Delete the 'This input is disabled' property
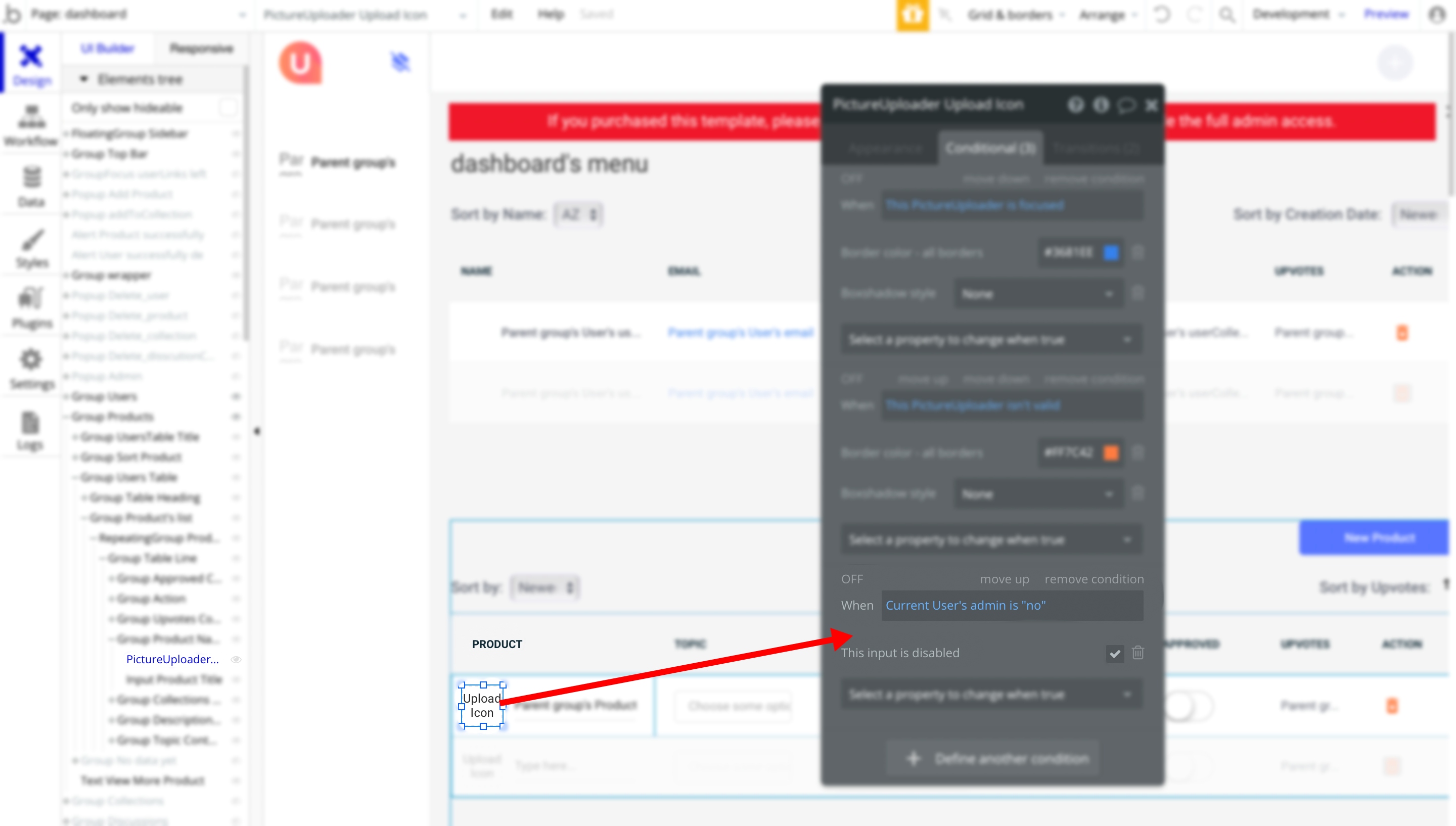 pos(1137,653)
